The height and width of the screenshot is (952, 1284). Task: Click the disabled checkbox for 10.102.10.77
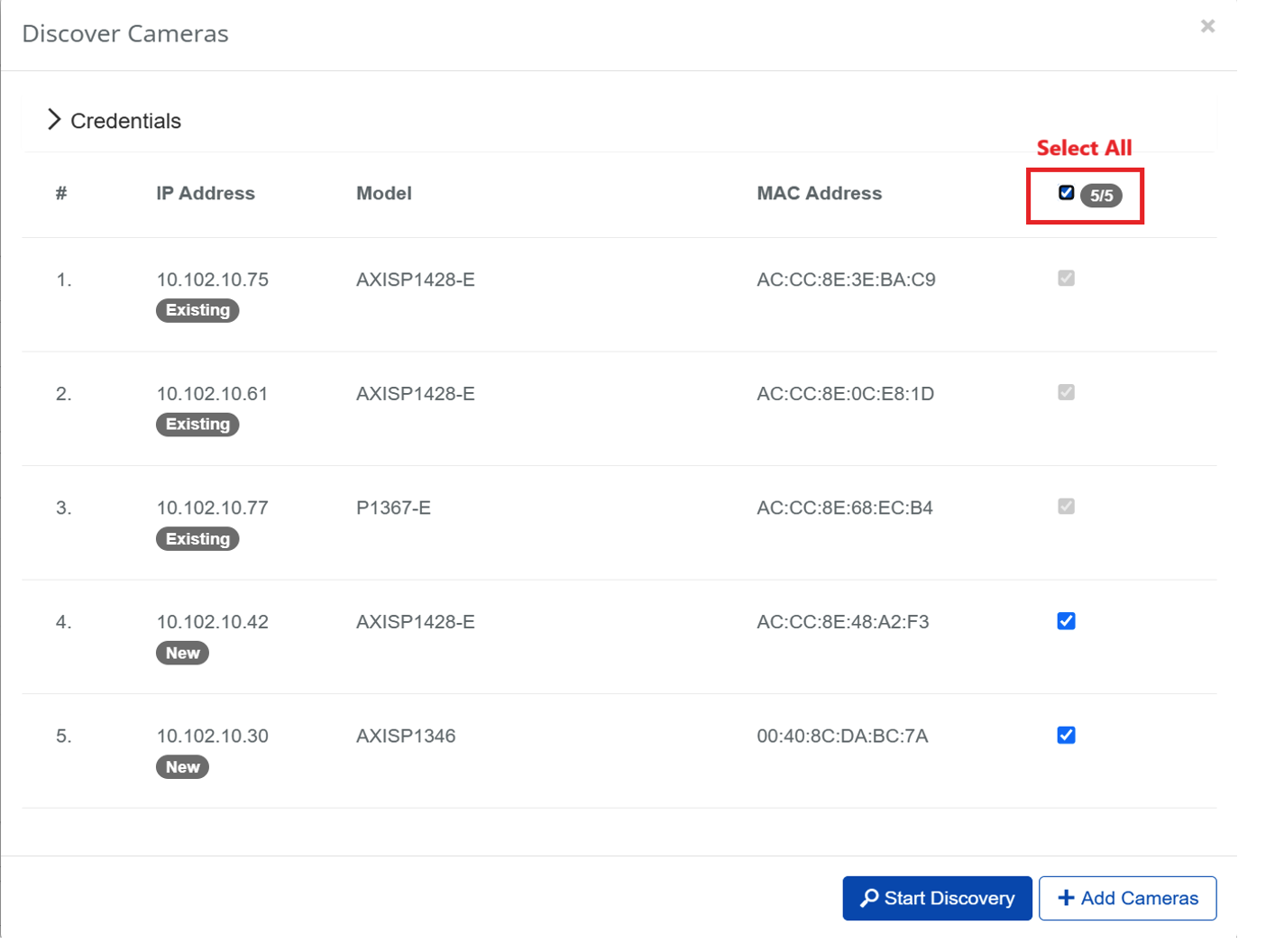click(1066, 507)
